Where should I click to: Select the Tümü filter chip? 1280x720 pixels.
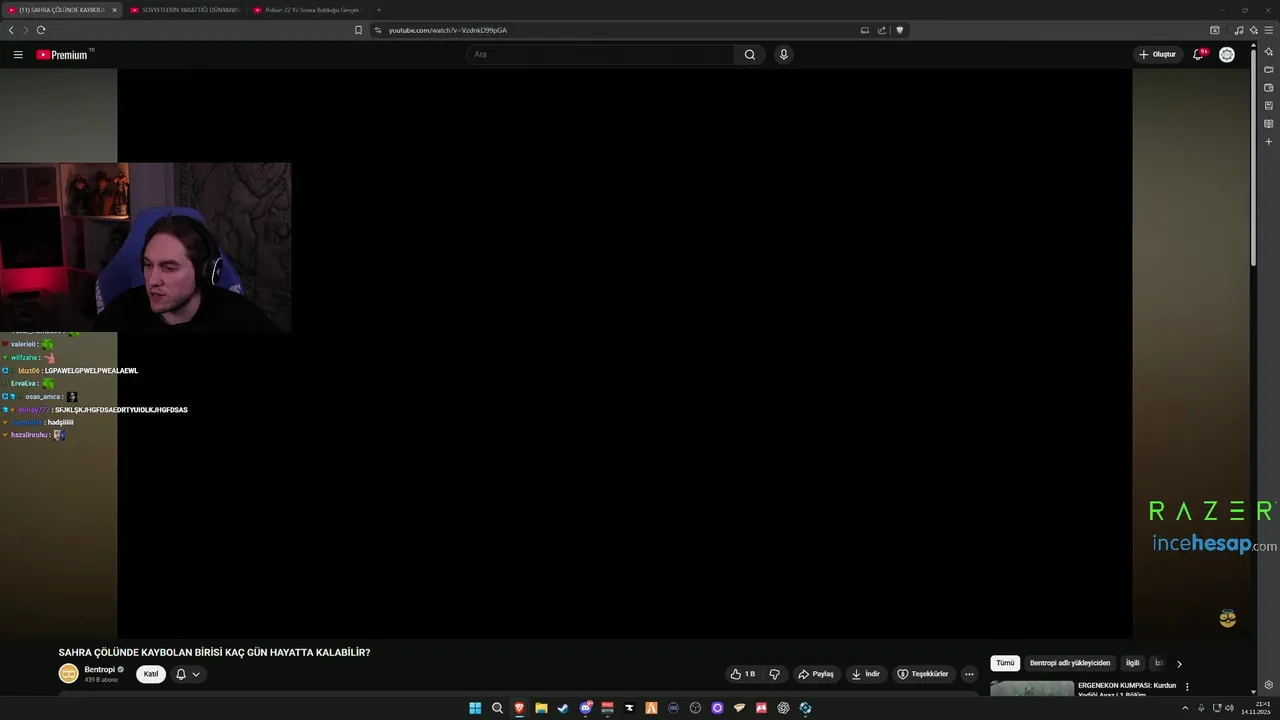[x=1005, y=663]
